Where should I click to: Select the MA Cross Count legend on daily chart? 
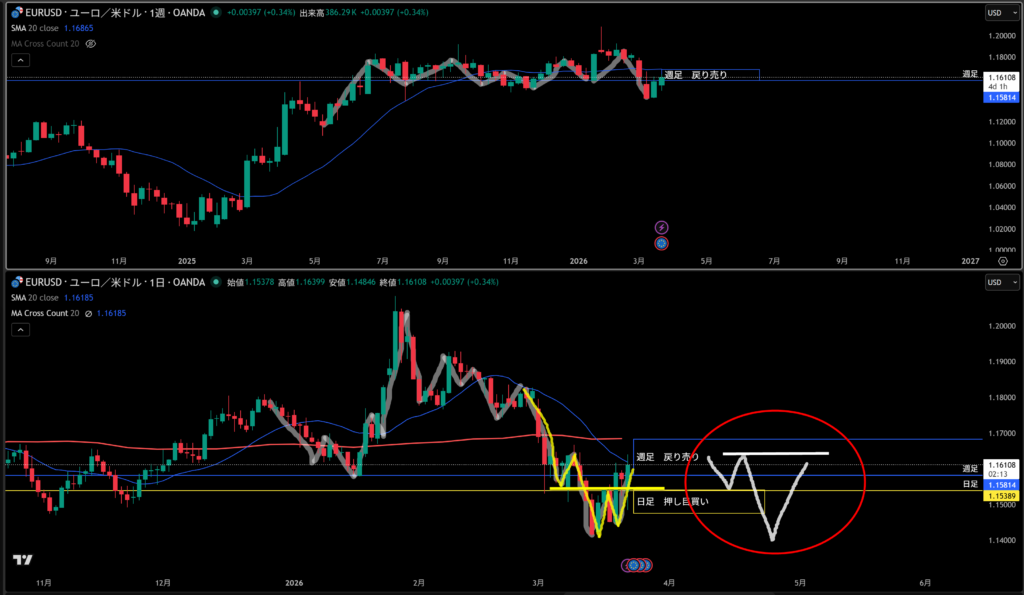coord(46,314)
